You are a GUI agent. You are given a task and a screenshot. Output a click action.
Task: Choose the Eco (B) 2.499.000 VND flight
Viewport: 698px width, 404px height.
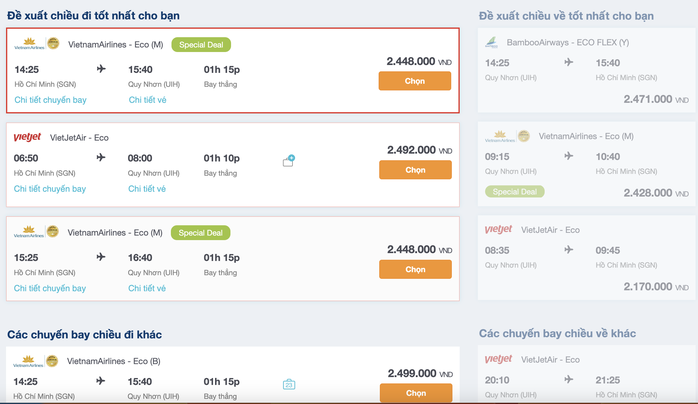pos(416,393)
